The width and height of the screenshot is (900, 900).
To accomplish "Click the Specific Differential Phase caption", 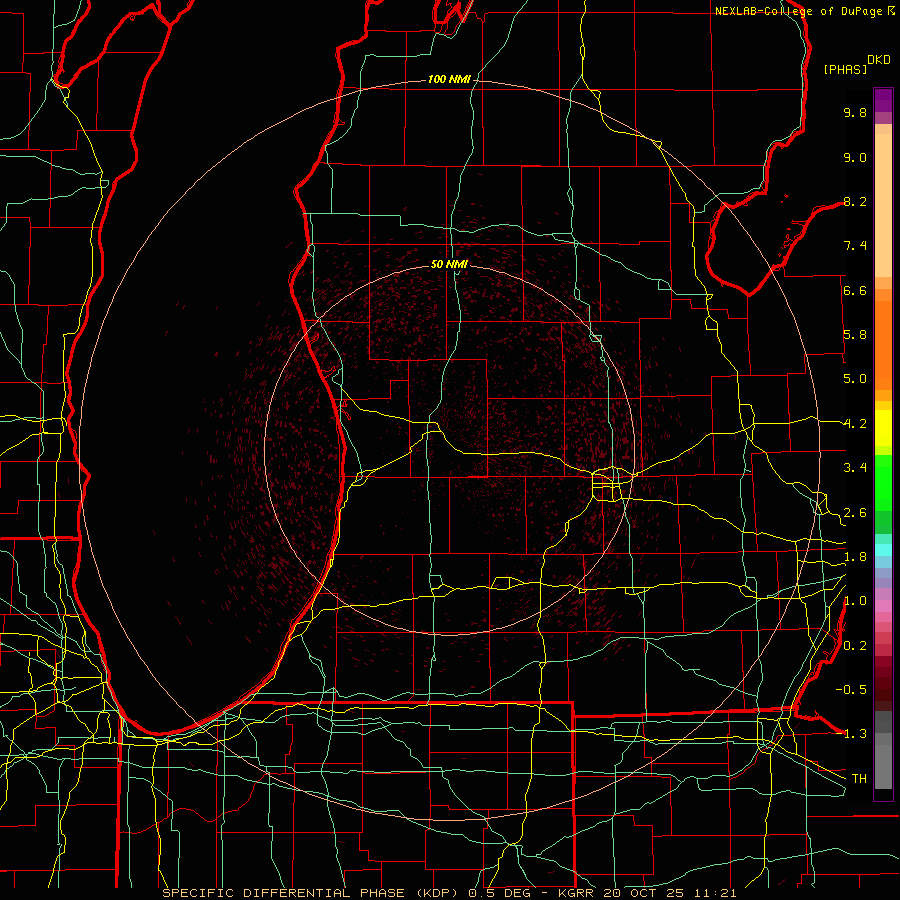I will click(x=449, y=893).
